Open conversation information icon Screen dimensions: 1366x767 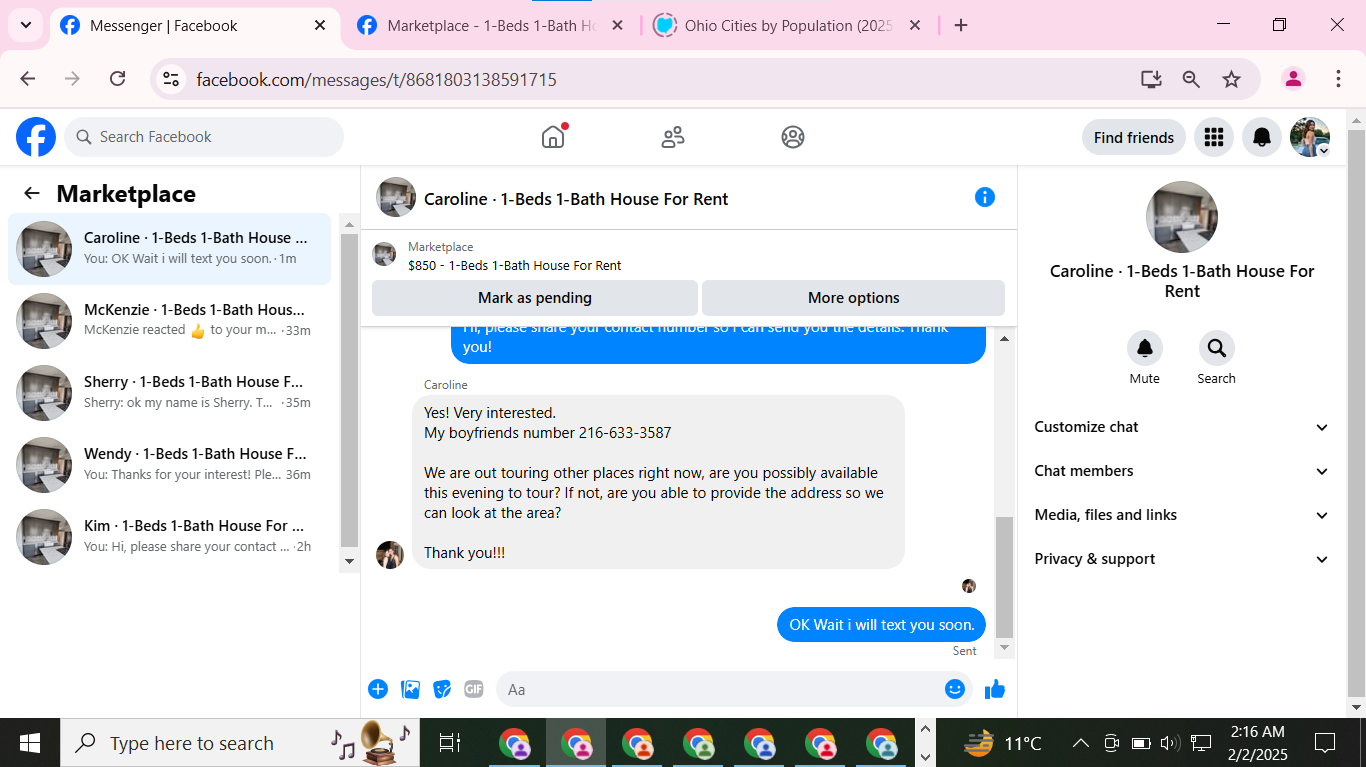pos(985,197)
